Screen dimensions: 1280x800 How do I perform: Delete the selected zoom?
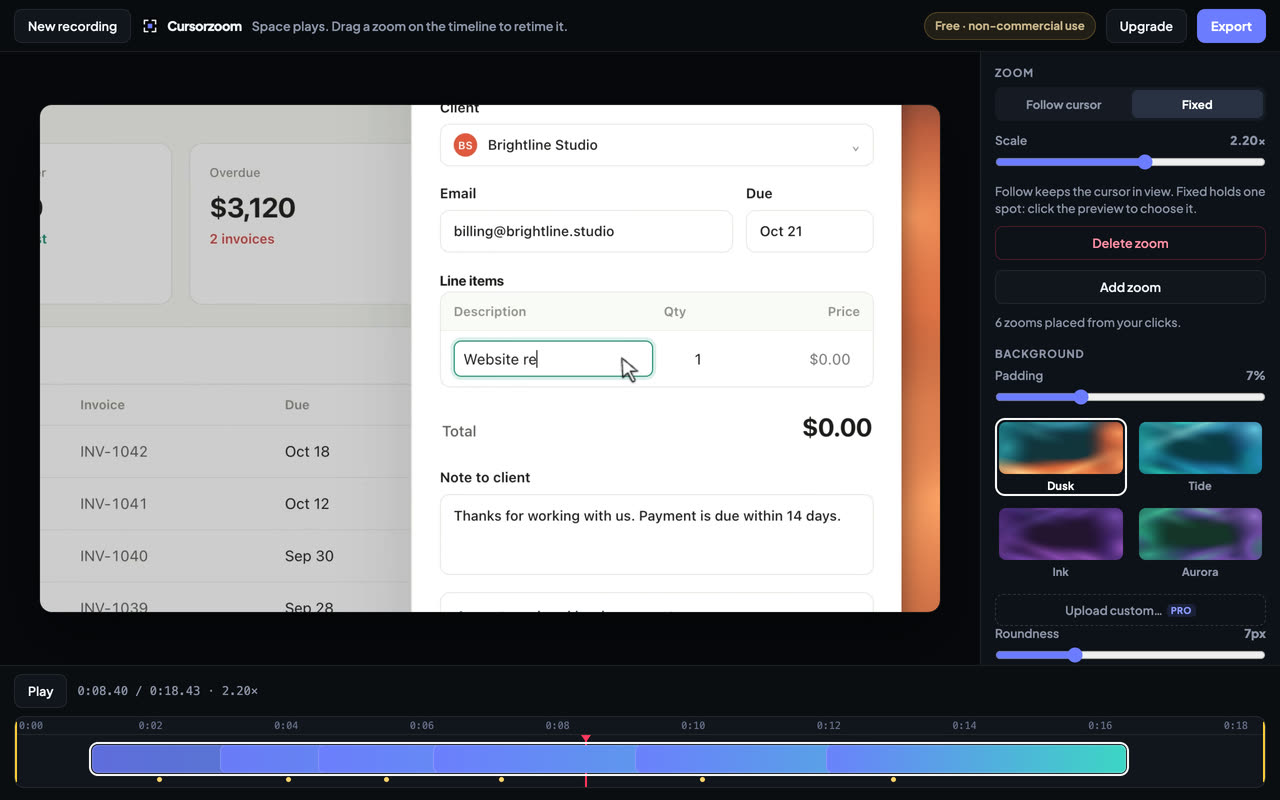1130,243
